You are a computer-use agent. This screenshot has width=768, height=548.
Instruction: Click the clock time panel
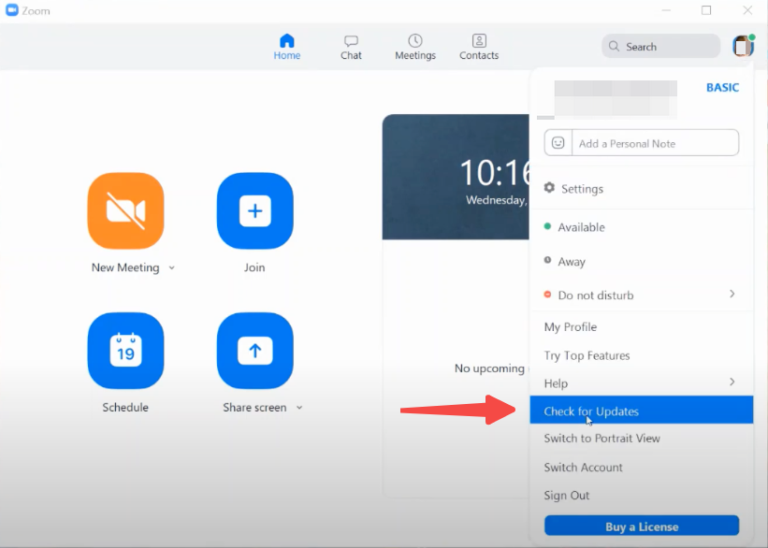pyautogui.click(x=456, y=177)
